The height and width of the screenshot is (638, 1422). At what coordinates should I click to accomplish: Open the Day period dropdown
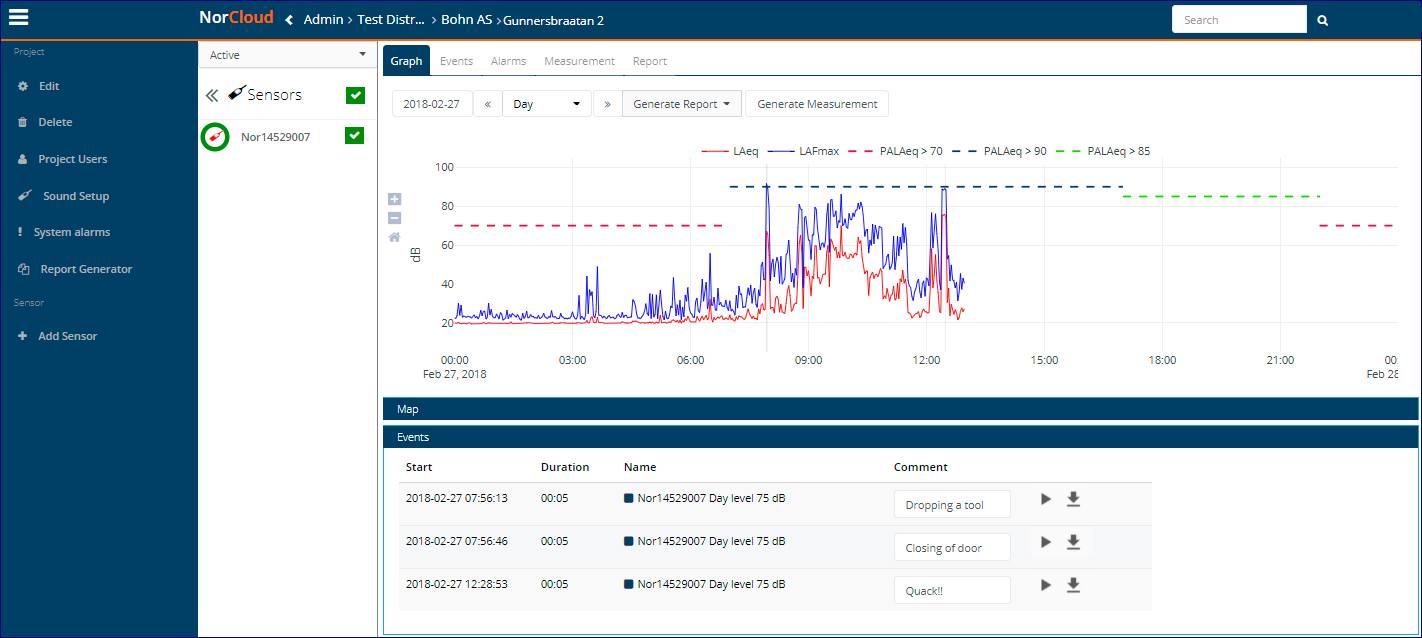[x=546, y=104]
